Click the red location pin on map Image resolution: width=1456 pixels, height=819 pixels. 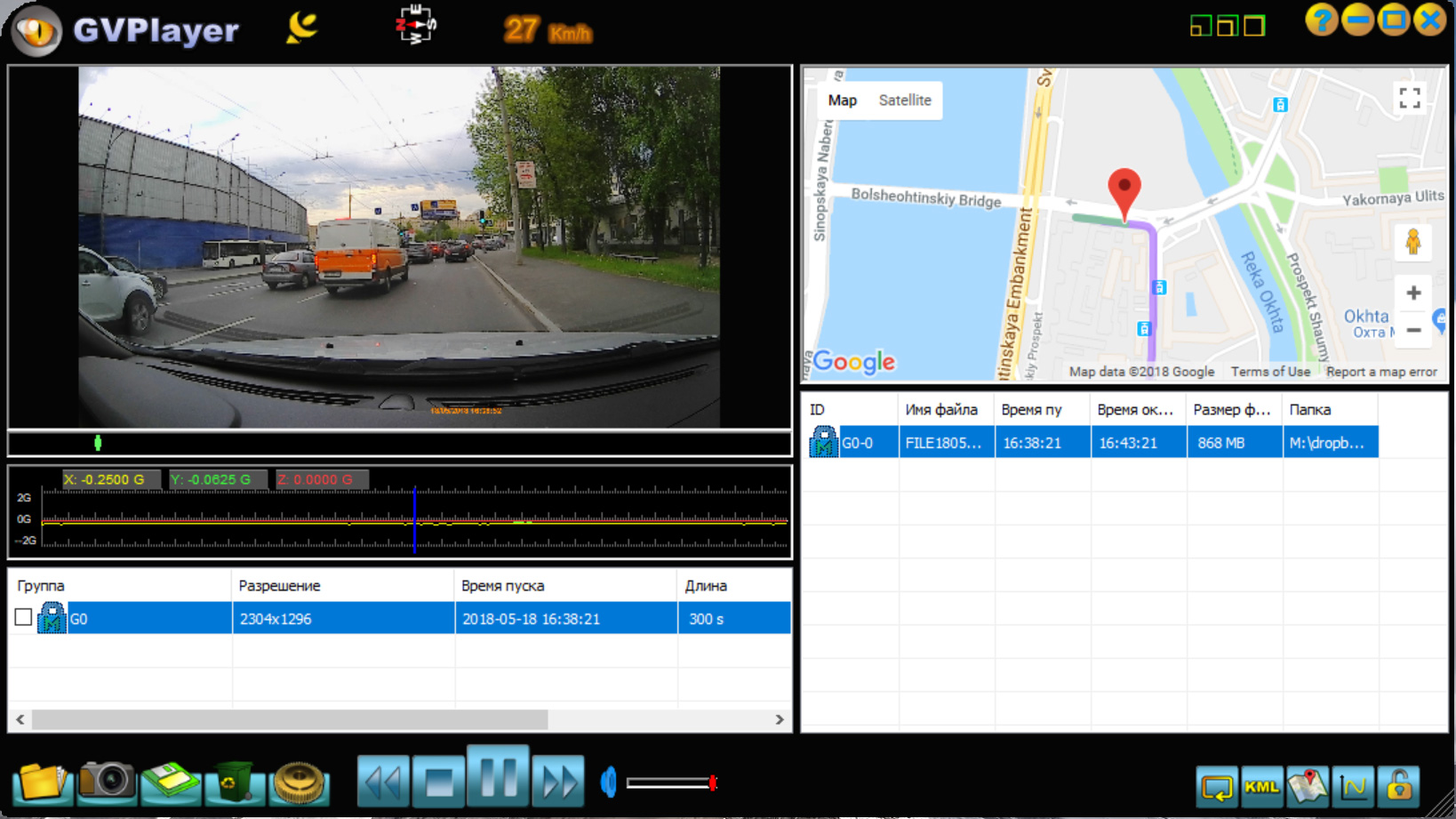pos(1124,194)
